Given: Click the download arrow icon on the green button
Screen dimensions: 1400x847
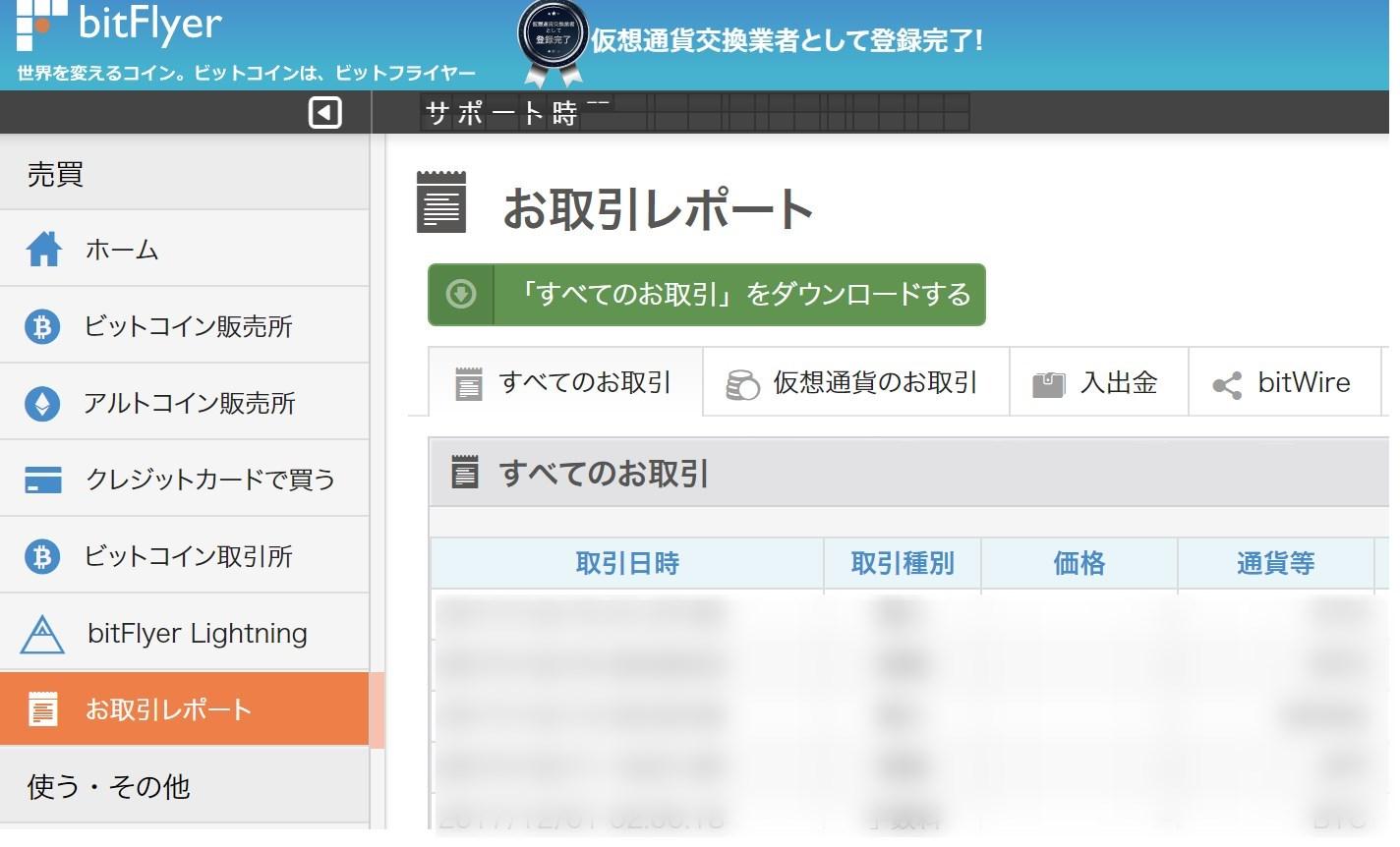Looking at the screenshot, I should pos(461,294).
